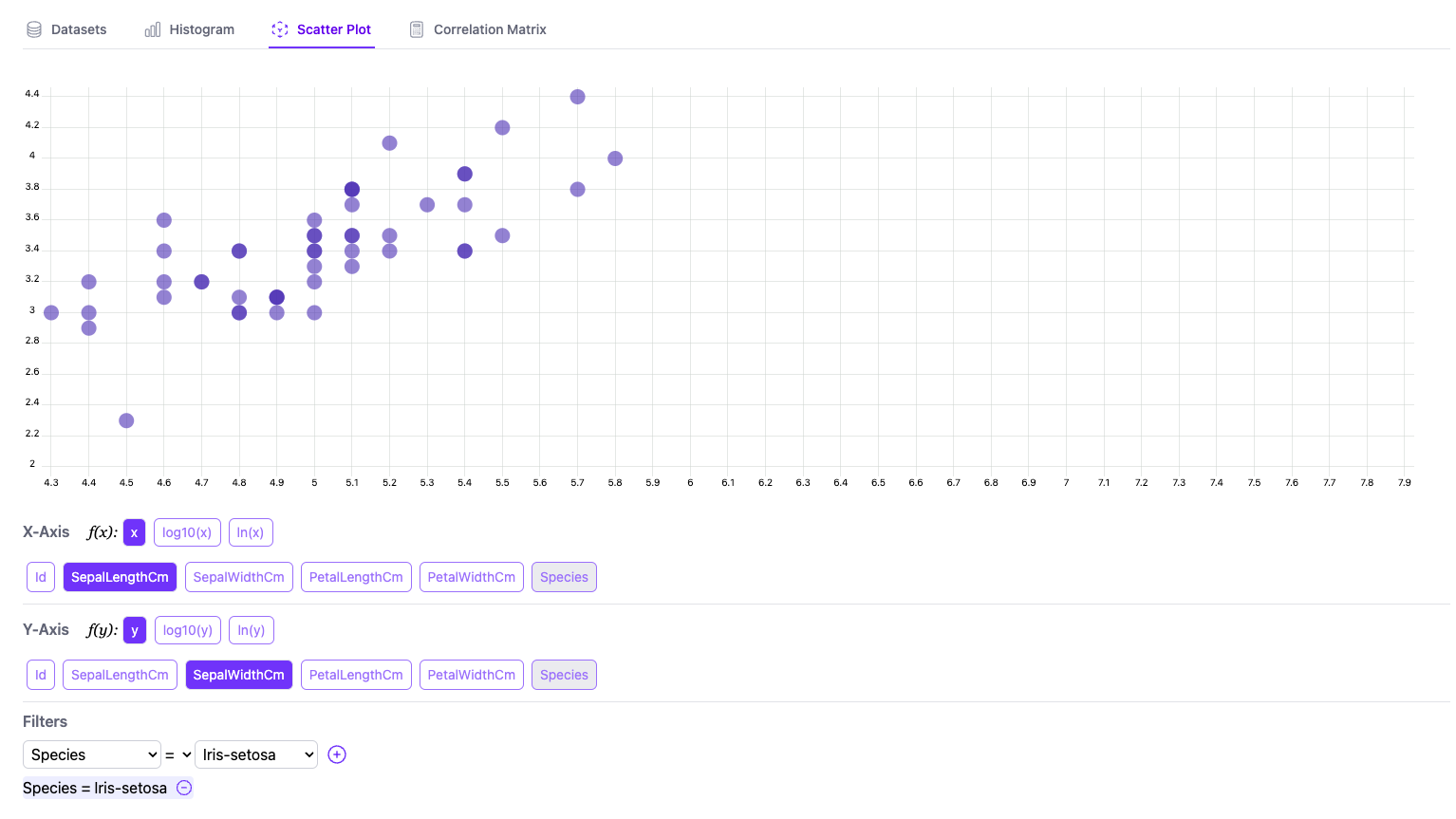Choose PetalLengthCm for the Y-Axis
The height and width of the screenshot is (819, 1456).
[356, 675]
